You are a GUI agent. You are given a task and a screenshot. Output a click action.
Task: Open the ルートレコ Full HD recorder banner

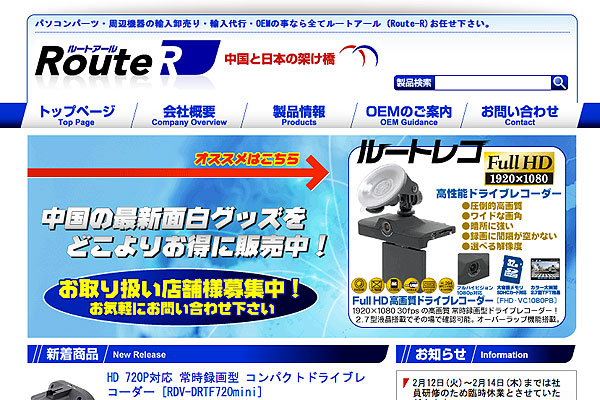[x=457, y=235]
